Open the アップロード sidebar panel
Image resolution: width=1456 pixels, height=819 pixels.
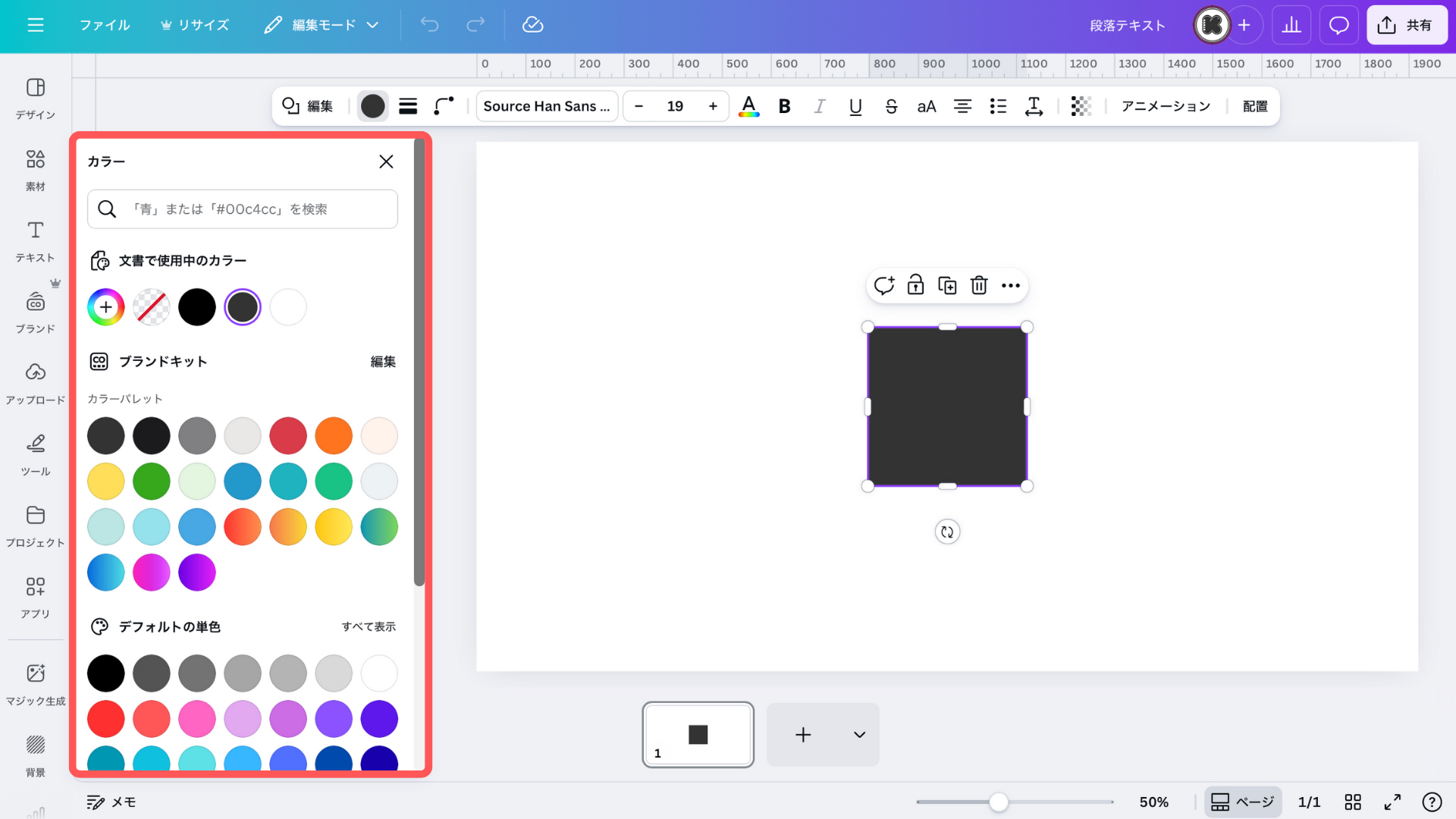[x=36, y=384]
